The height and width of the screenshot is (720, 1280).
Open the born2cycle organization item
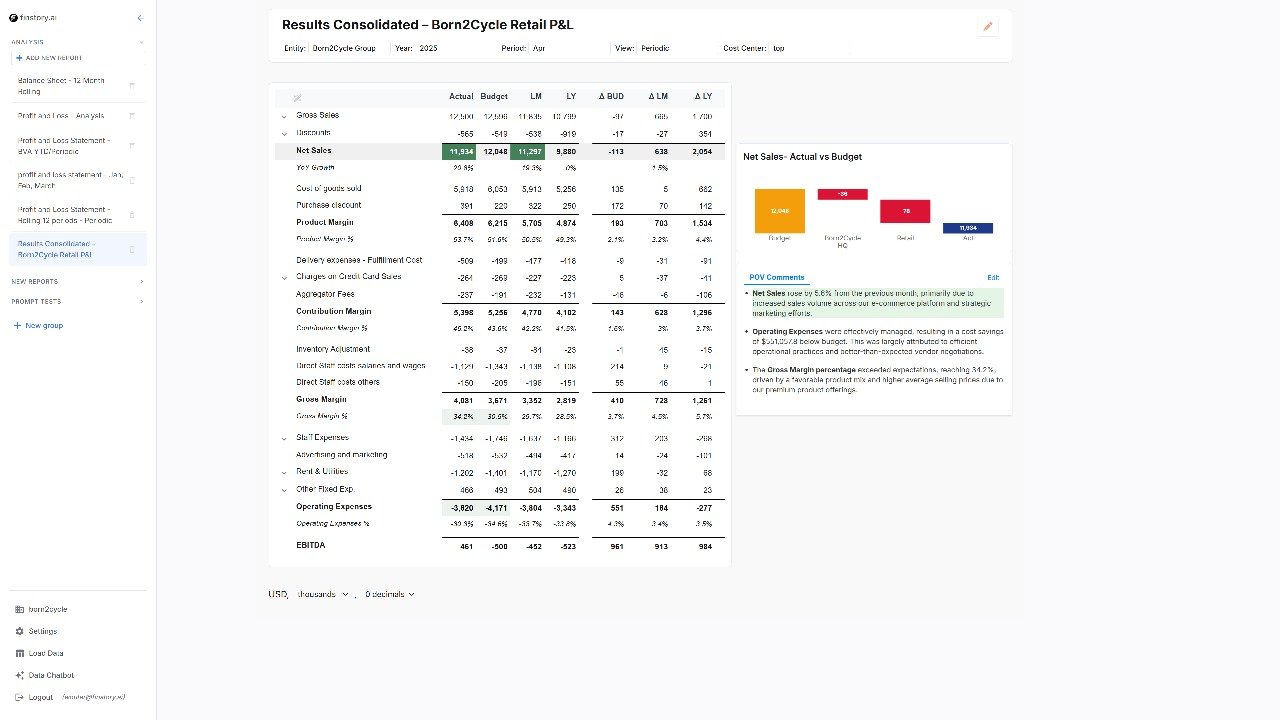pyautogui.click(x=47, y=609)
